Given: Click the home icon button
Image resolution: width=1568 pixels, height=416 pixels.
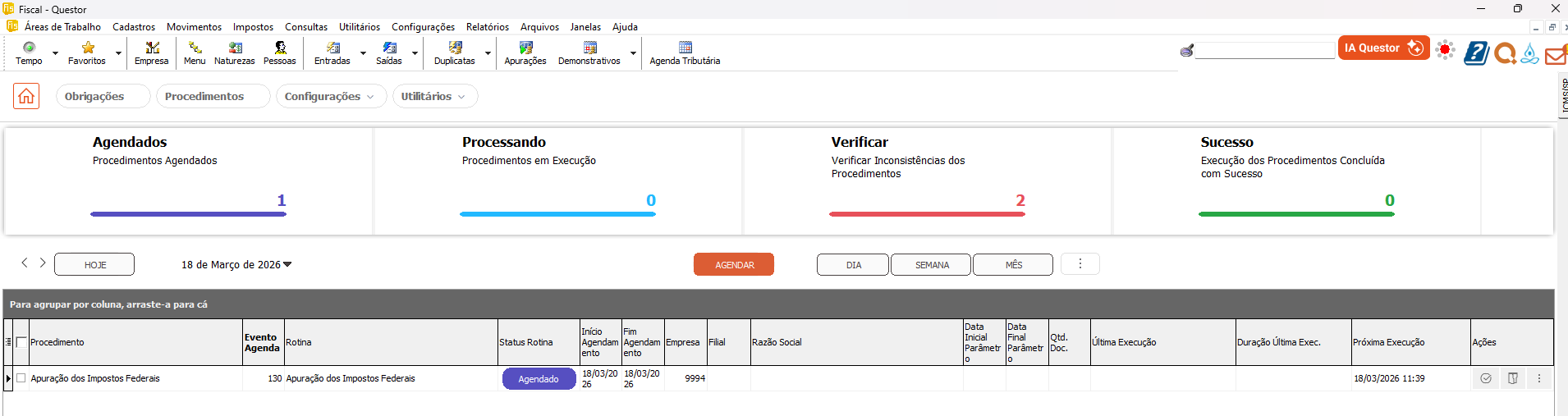Looking at the screenshot, I should point(26,96).
